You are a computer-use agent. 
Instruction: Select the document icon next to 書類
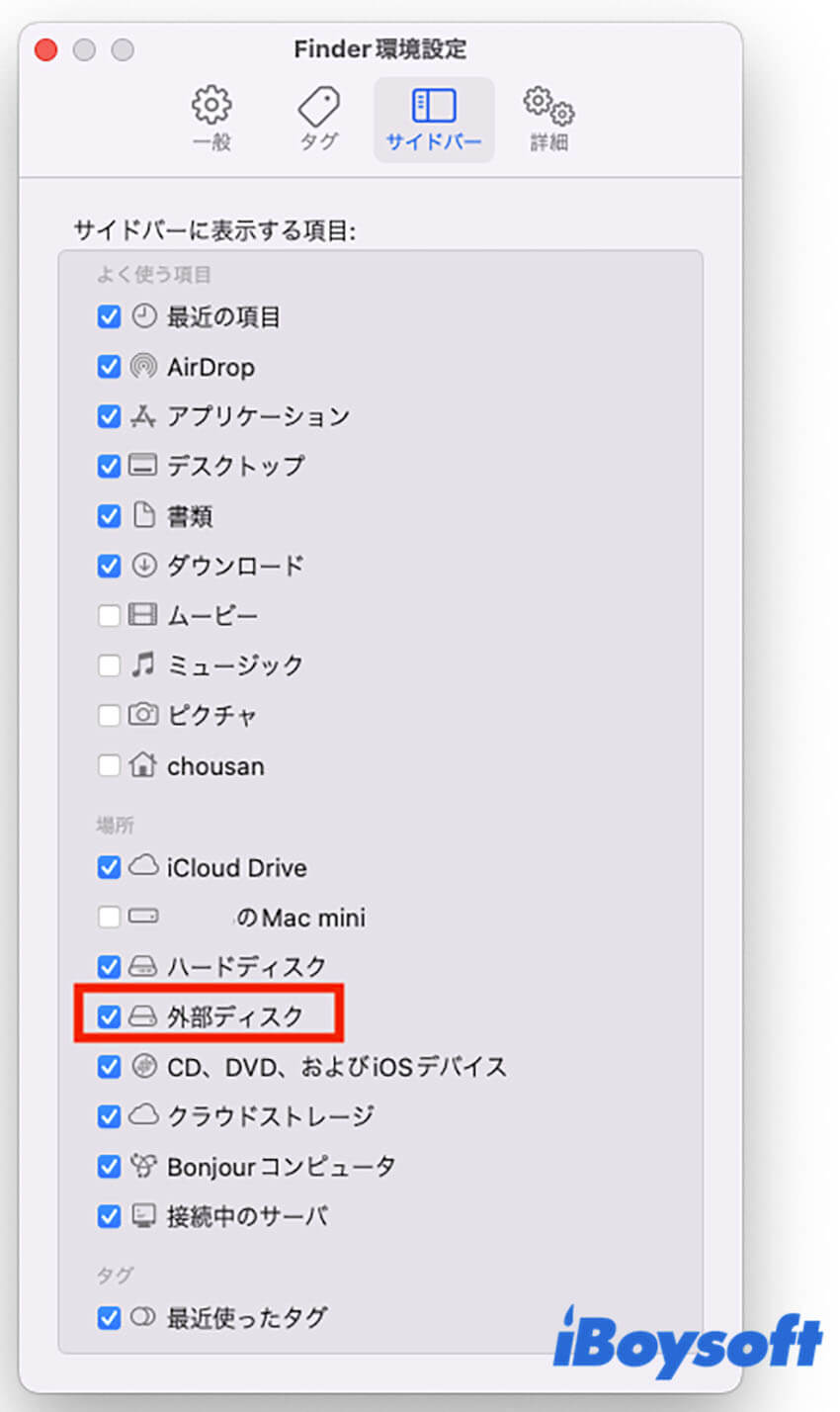(x=143, y=516)
